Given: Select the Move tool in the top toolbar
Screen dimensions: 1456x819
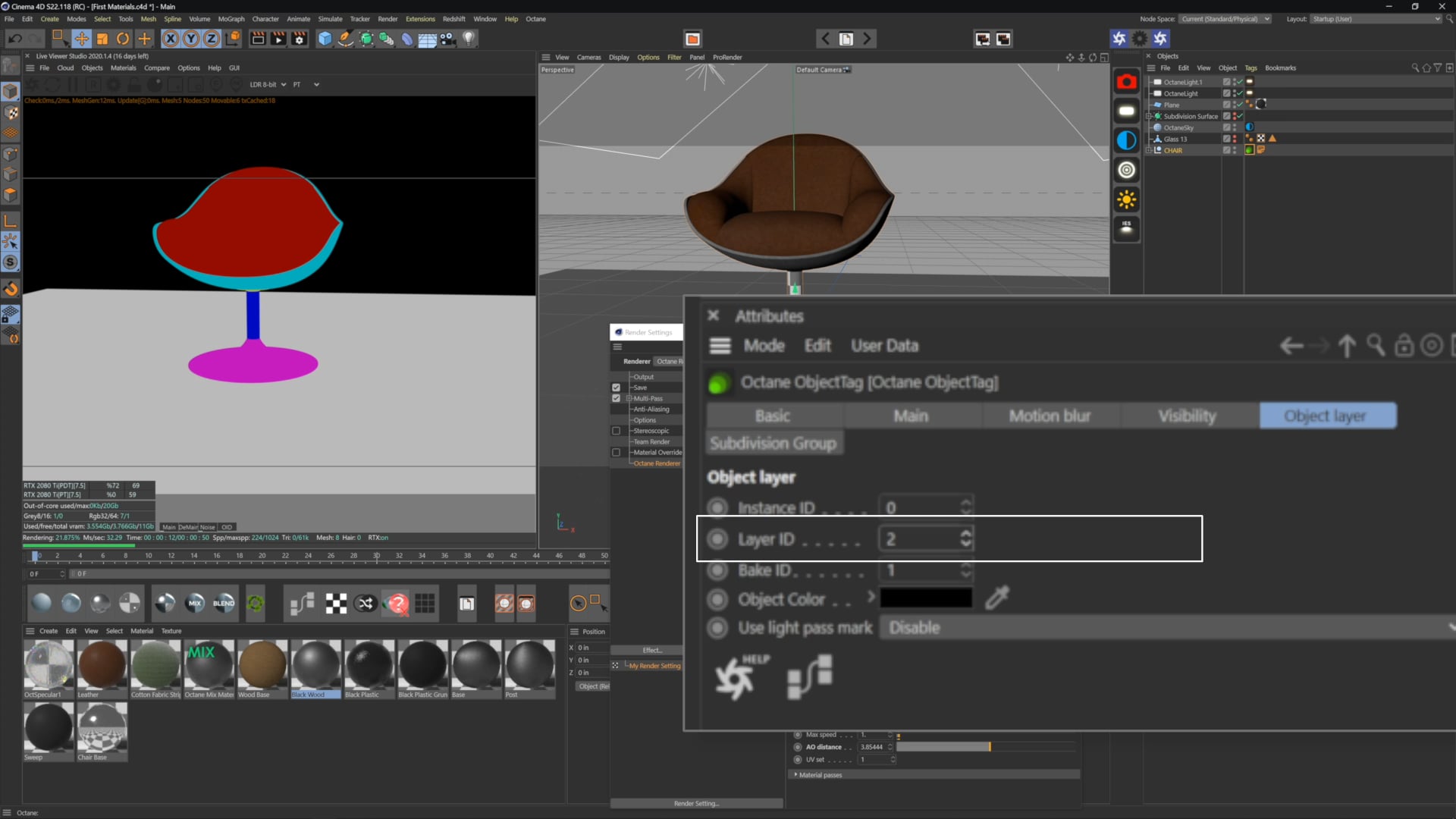Looking at the screenshot, I should point(81,39).
